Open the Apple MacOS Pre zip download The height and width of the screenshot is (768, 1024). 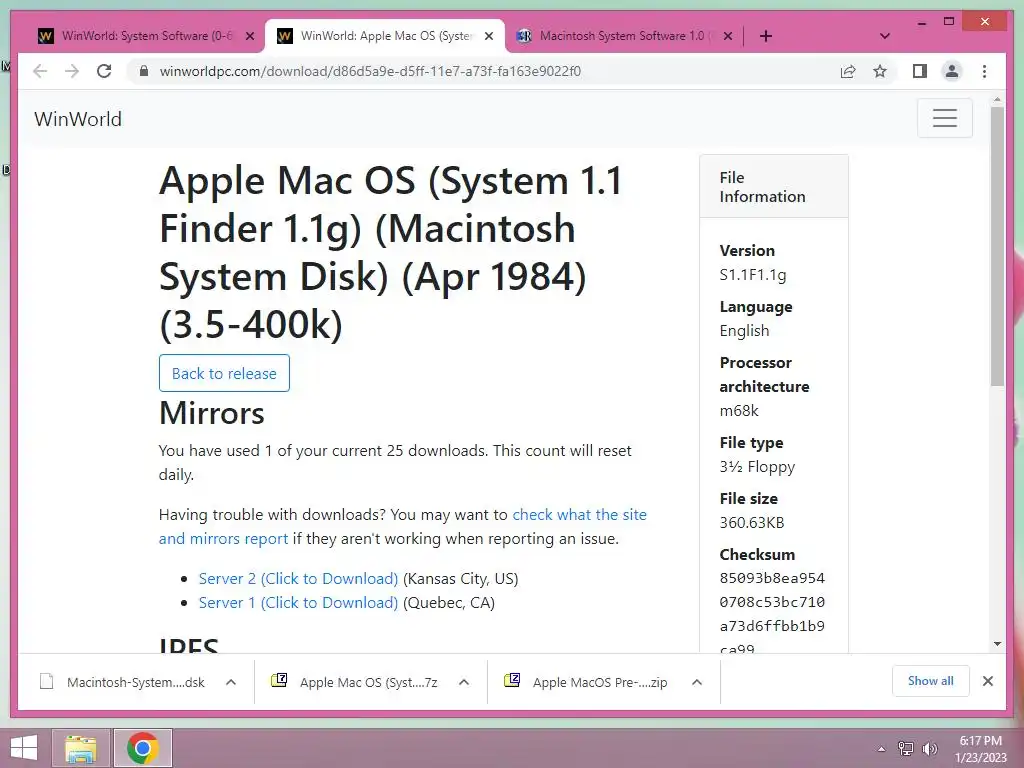coord(588,682)
